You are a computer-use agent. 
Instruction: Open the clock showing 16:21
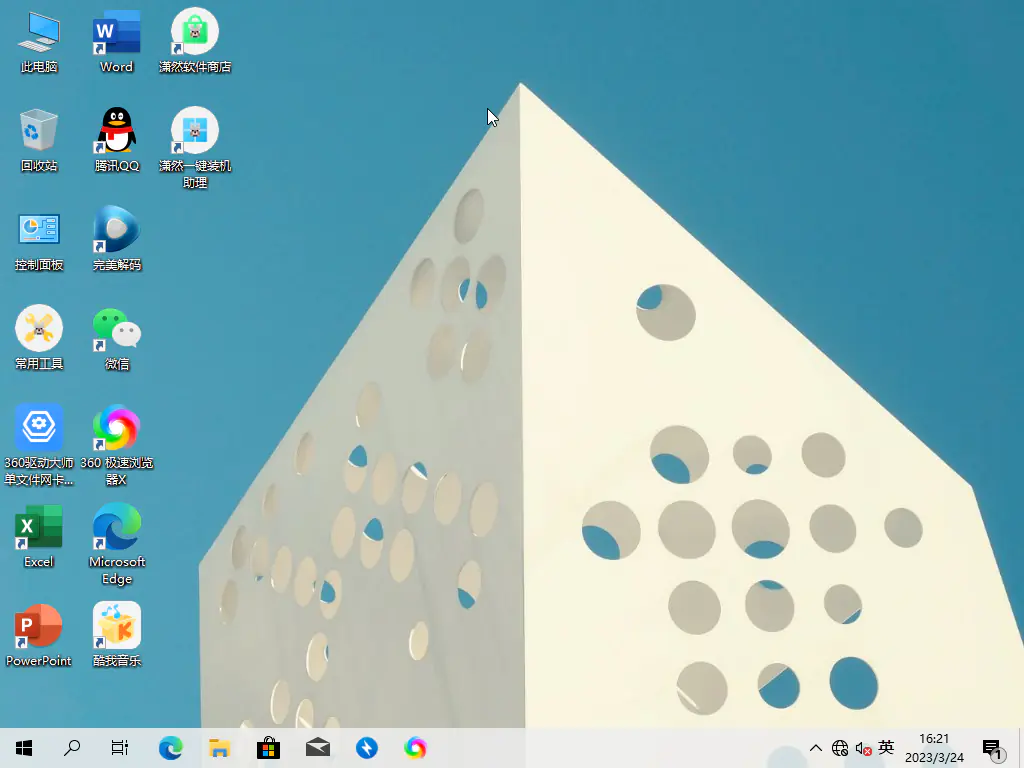coord(934,748)
